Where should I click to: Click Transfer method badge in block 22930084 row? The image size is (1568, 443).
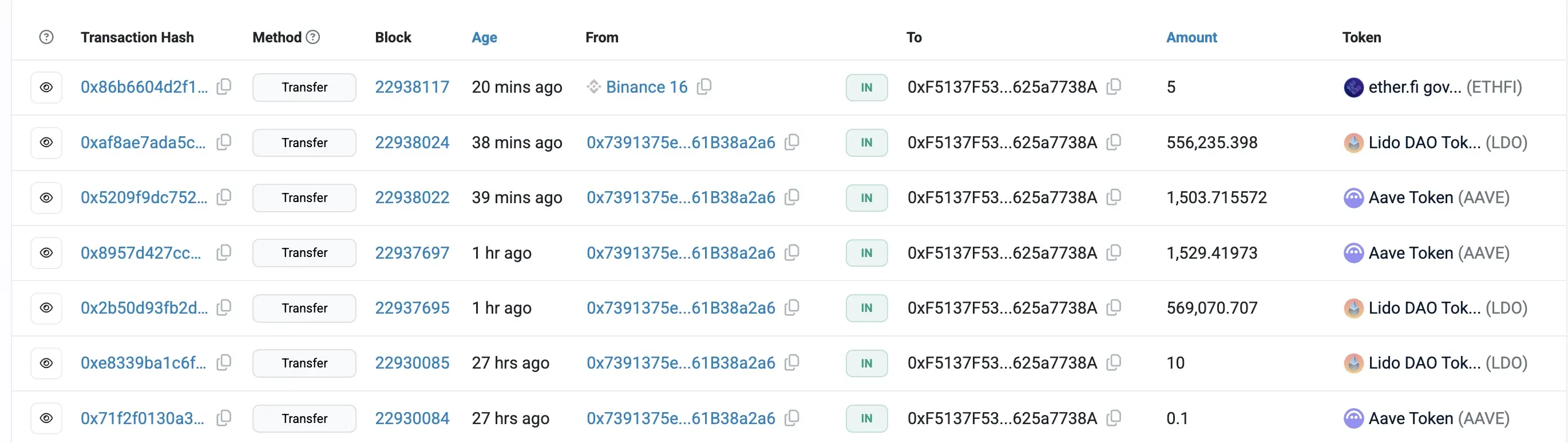point(304,418)
